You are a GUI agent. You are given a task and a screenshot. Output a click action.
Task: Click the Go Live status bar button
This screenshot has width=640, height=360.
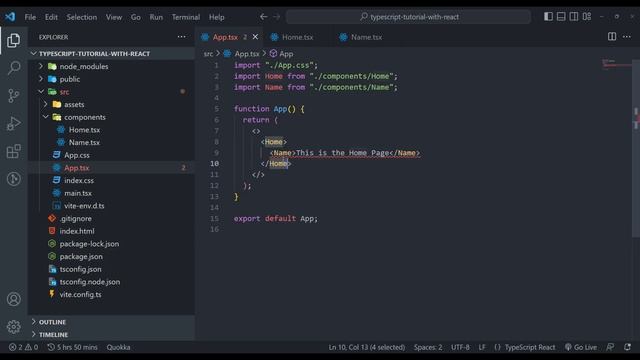[x=581, y=347]
